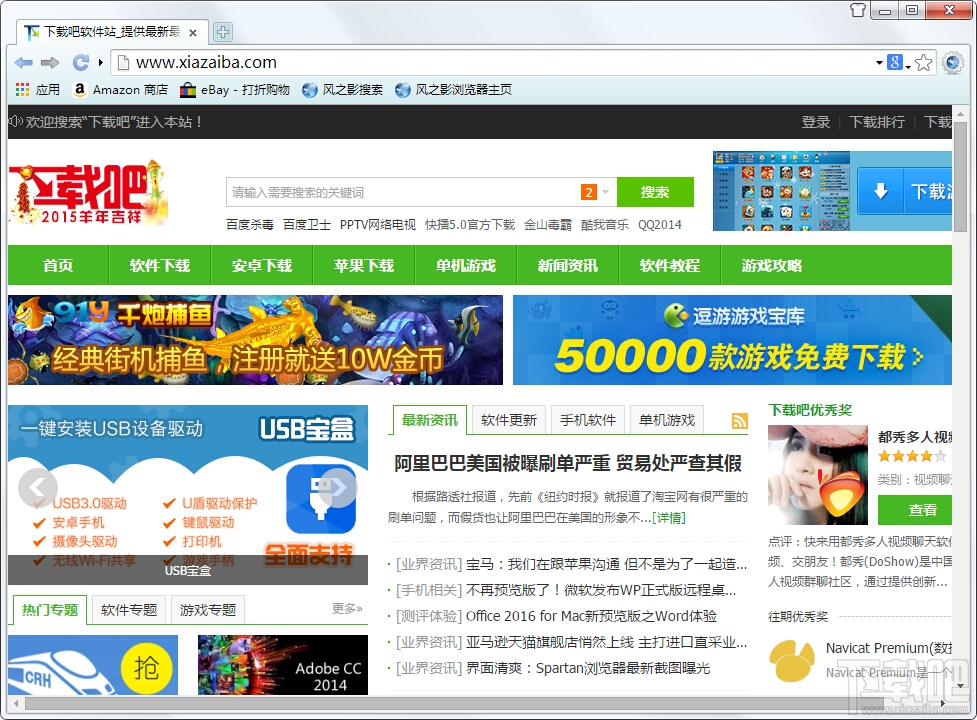The width and height of the screenshot is (977, 720).
Task: Open Spartan浏览器最新截图曝光 article
Action: [588, 668]
